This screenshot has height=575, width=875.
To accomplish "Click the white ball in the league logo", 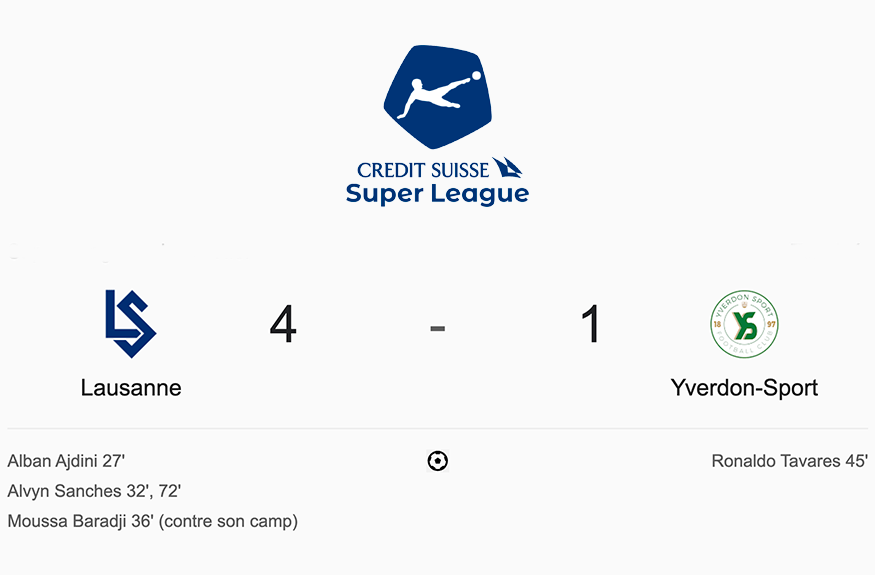I will click(x=476, y=76).
